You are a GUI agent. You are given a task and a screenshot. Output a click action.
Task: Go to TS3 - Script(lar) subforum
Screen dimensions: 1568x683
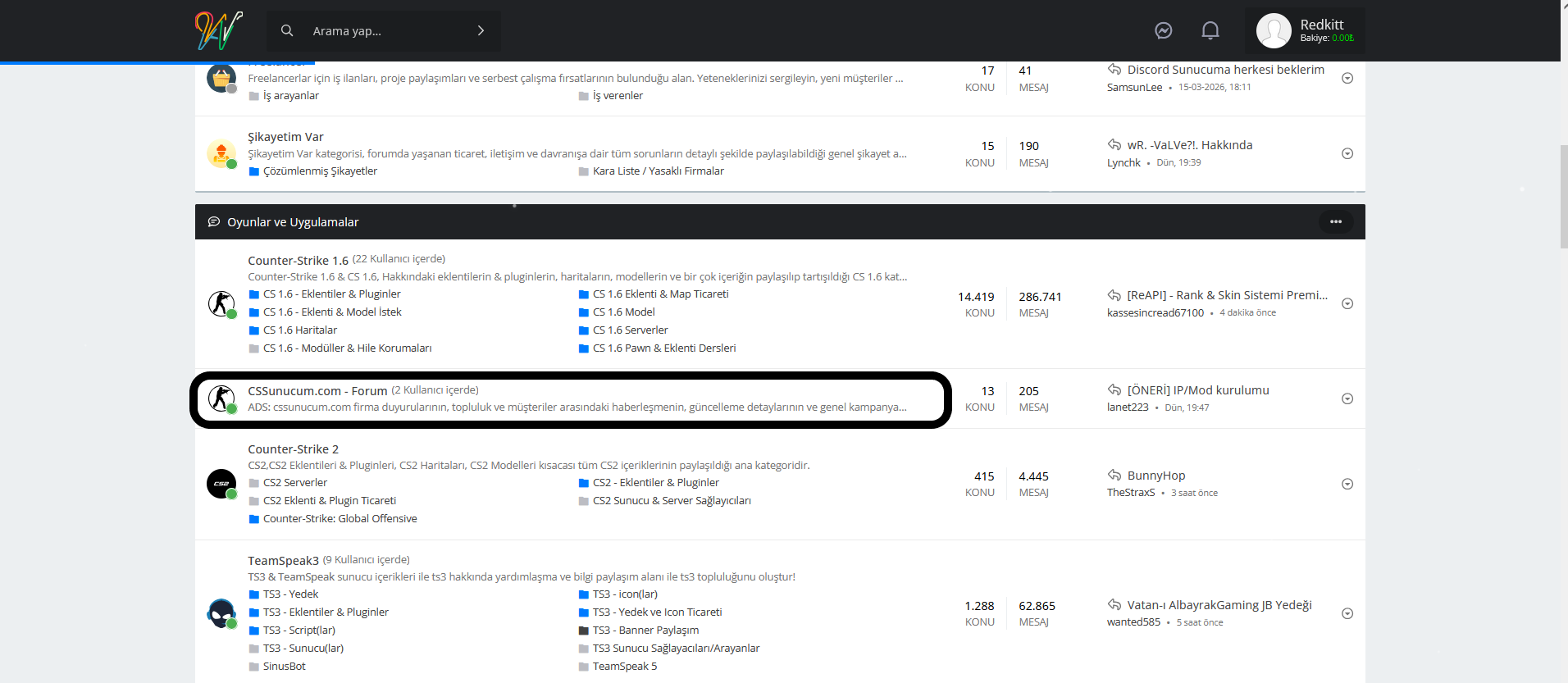(x=299, y=631)
